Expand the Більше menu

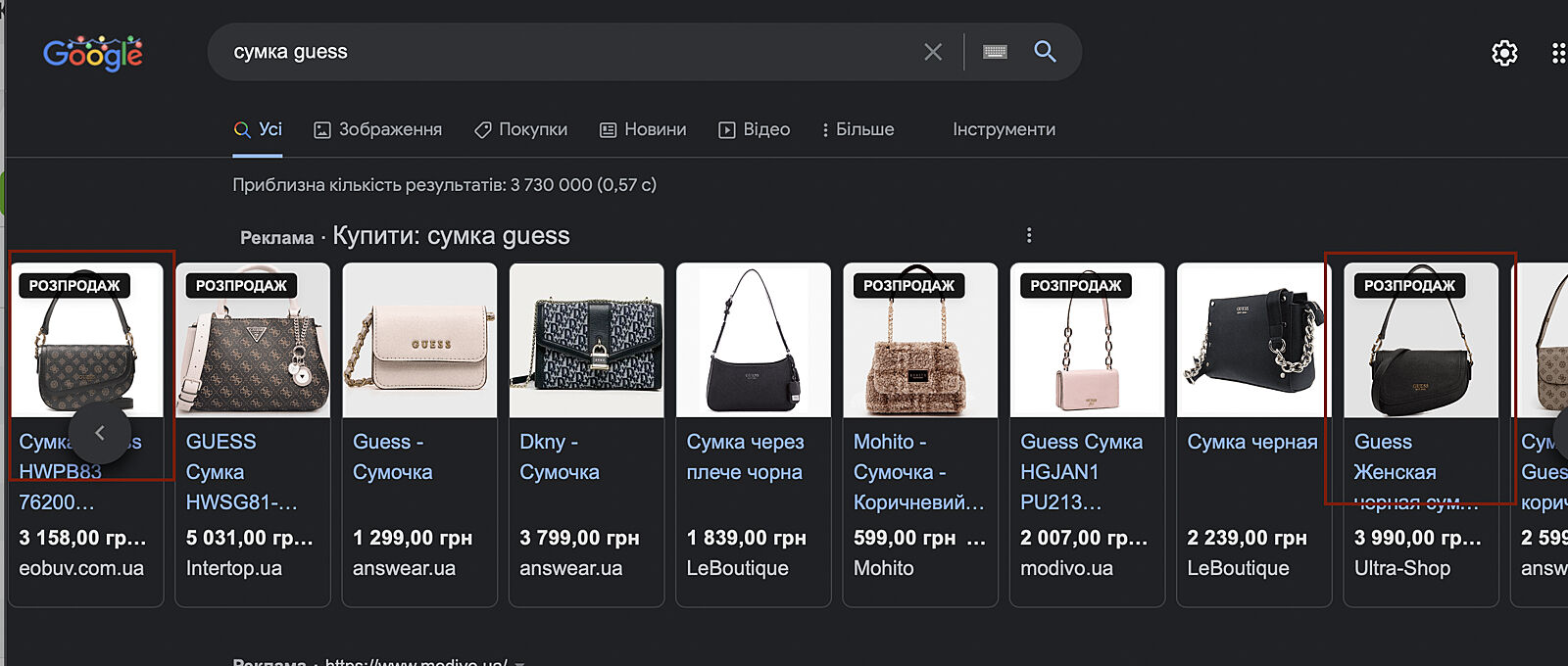click(857, 129)
